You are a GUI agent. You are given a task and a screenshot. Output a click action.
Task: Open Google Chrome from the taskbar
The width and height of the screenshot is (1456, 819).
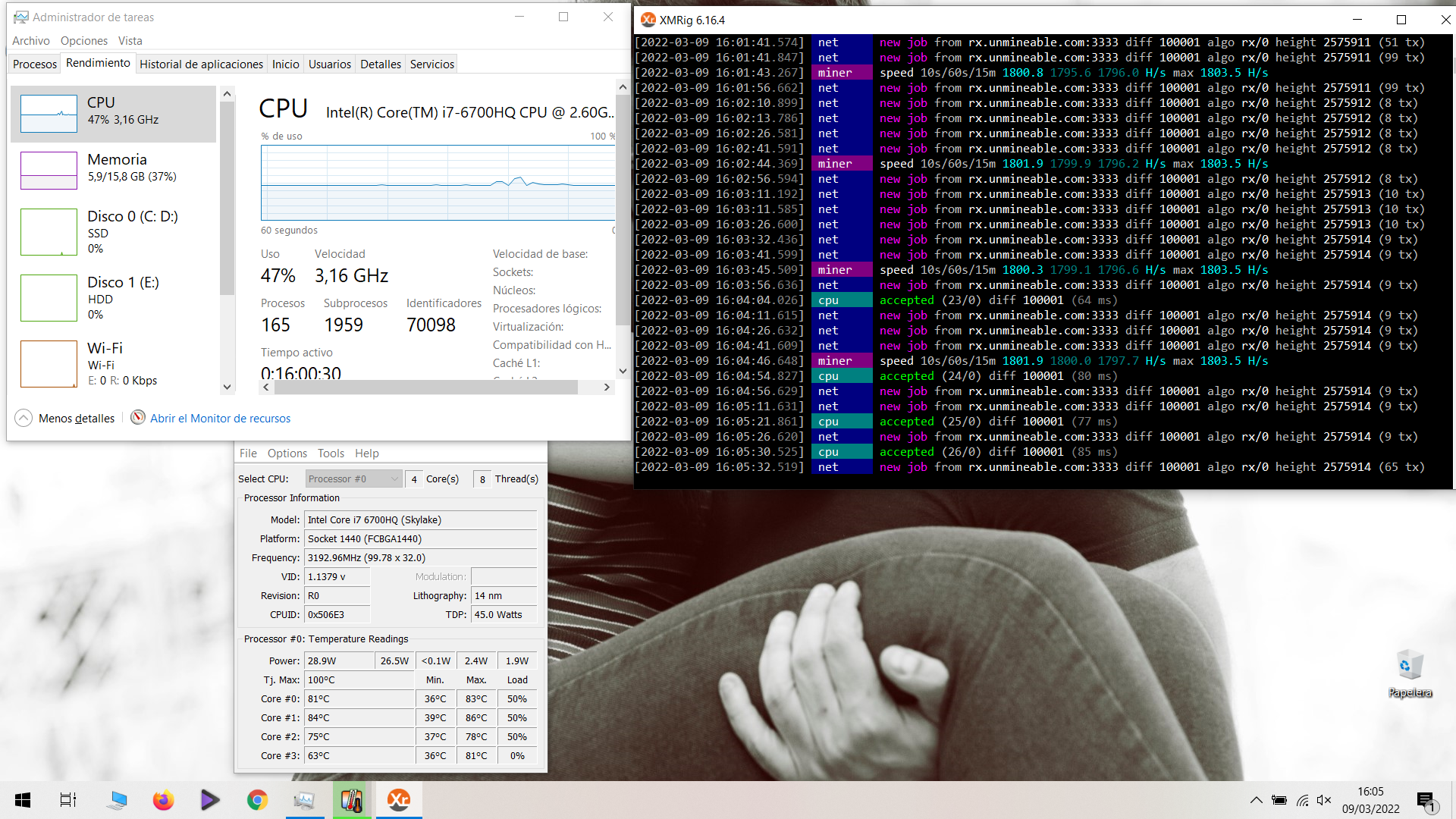257,800
